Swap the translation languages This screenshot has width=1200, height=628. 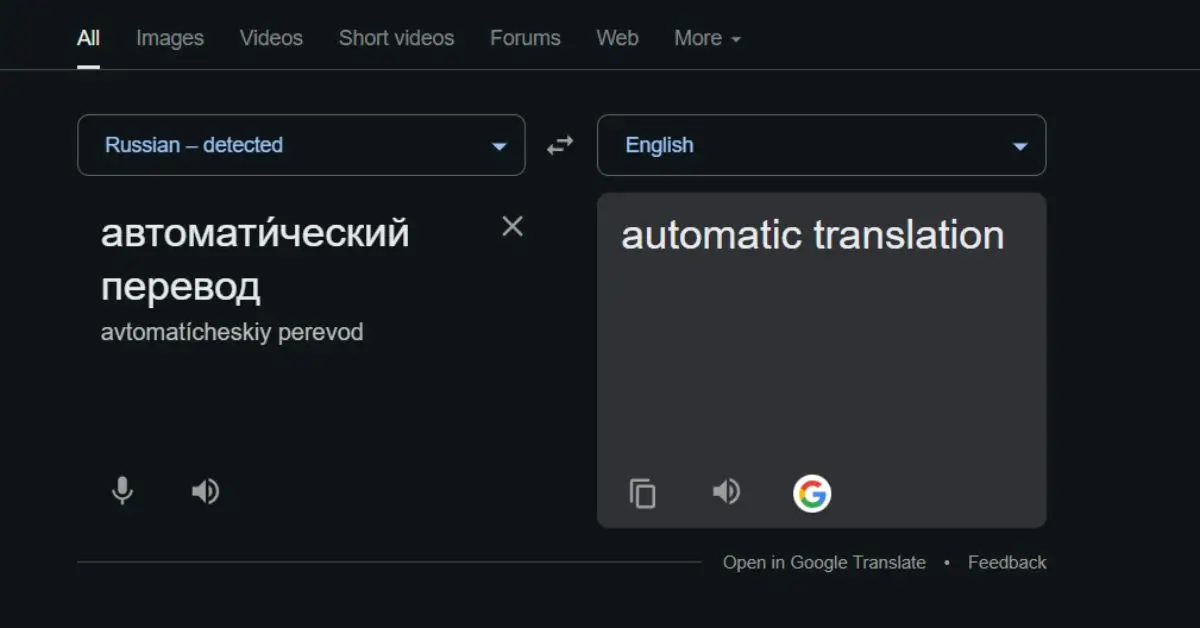pos(559,144)
